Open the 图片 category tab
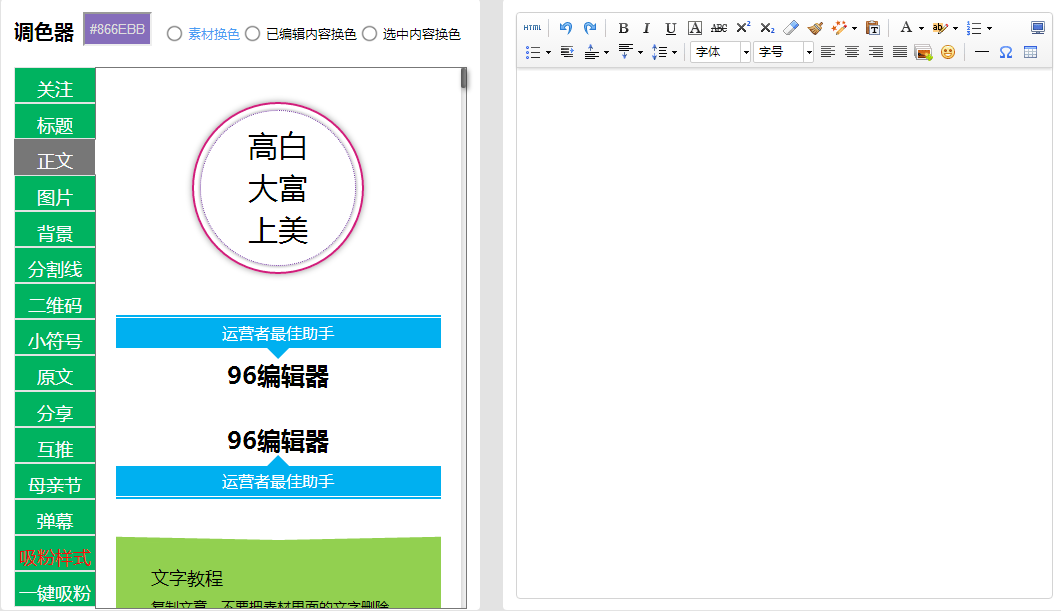The height and width of the screenshot is (611, 1061). click(x=55, y=194)
